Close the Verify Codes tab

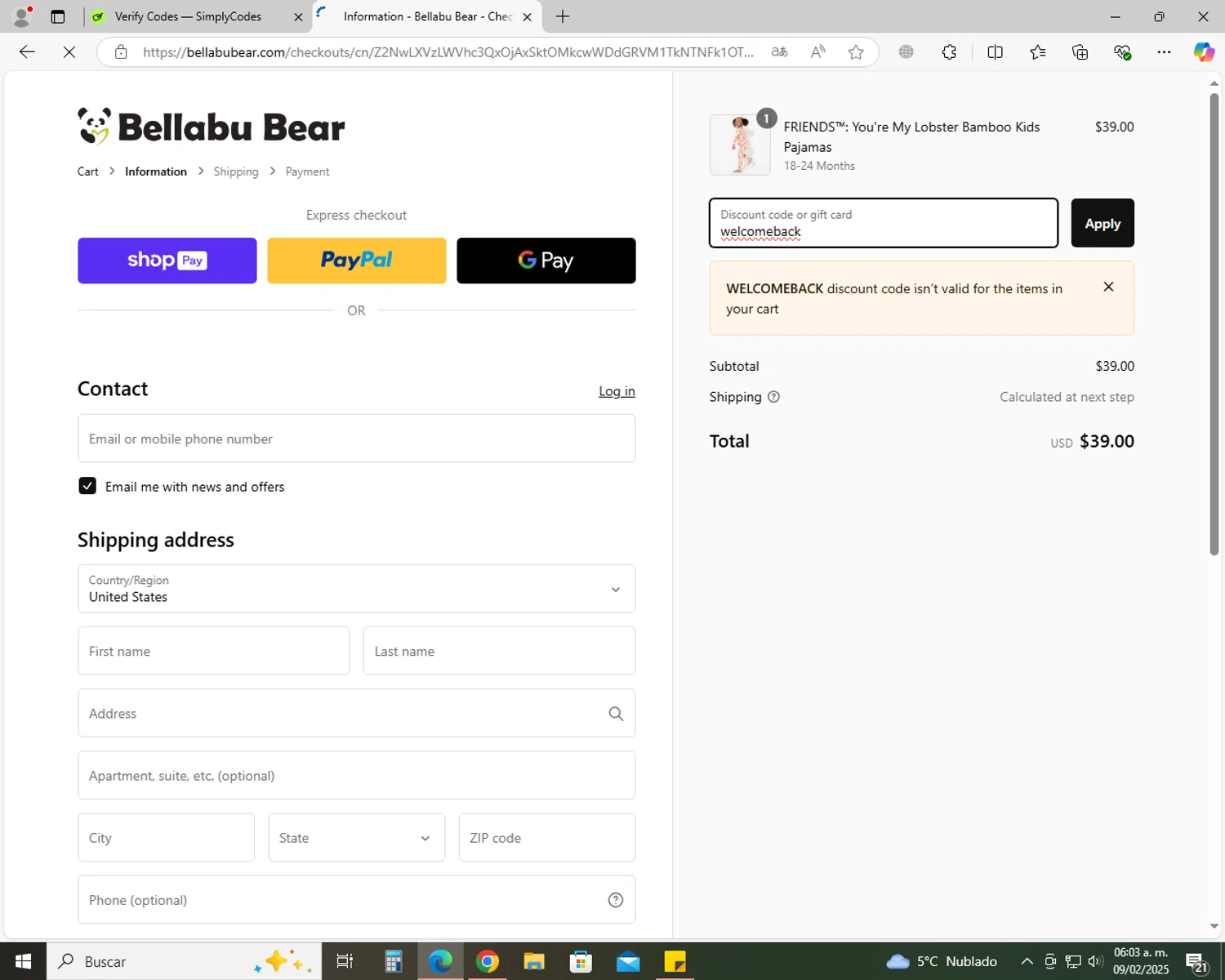click(298, 16)
